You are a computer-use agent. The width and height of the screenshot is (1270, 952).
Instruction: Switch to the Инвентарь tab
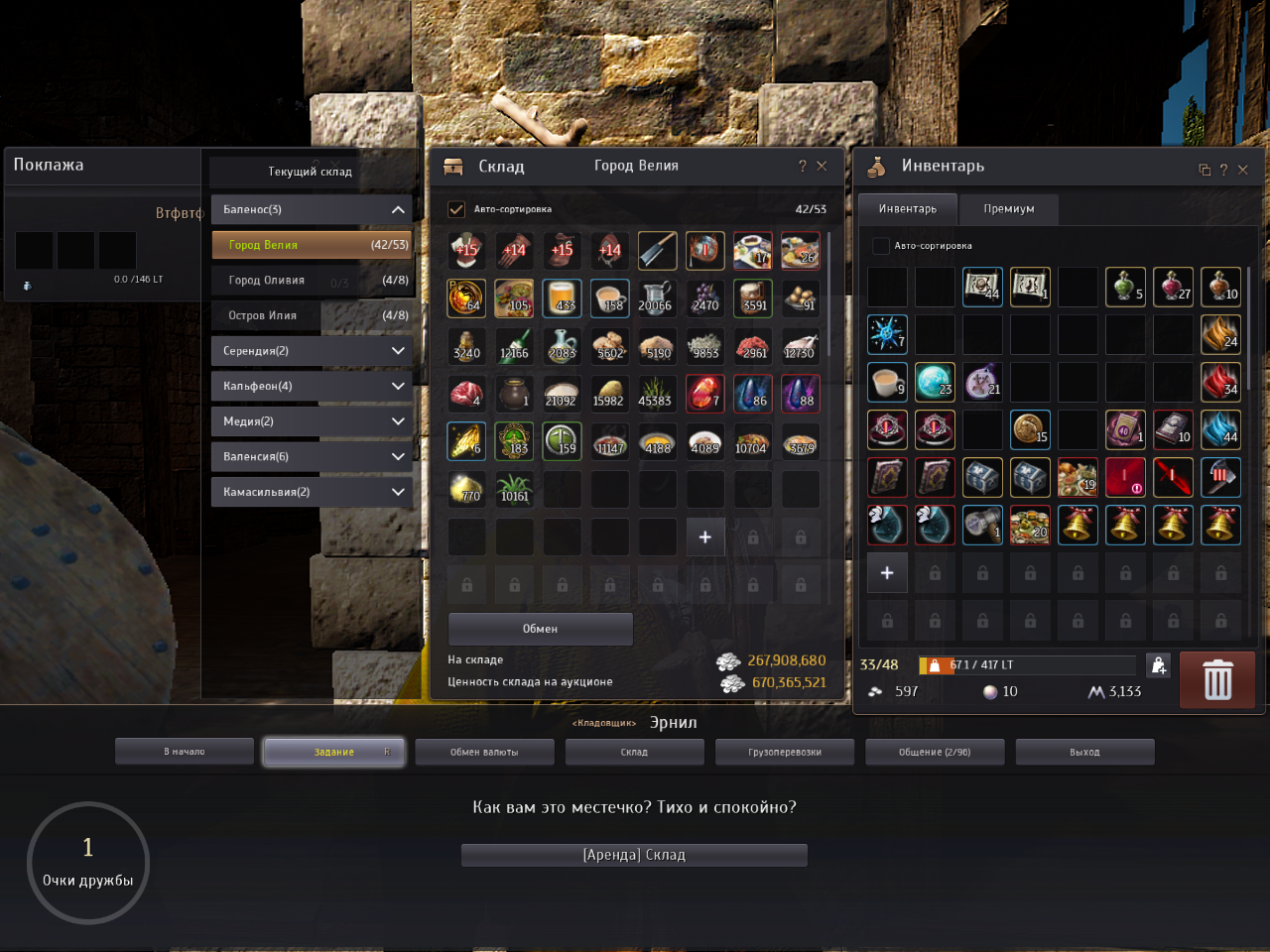[907, 209]
